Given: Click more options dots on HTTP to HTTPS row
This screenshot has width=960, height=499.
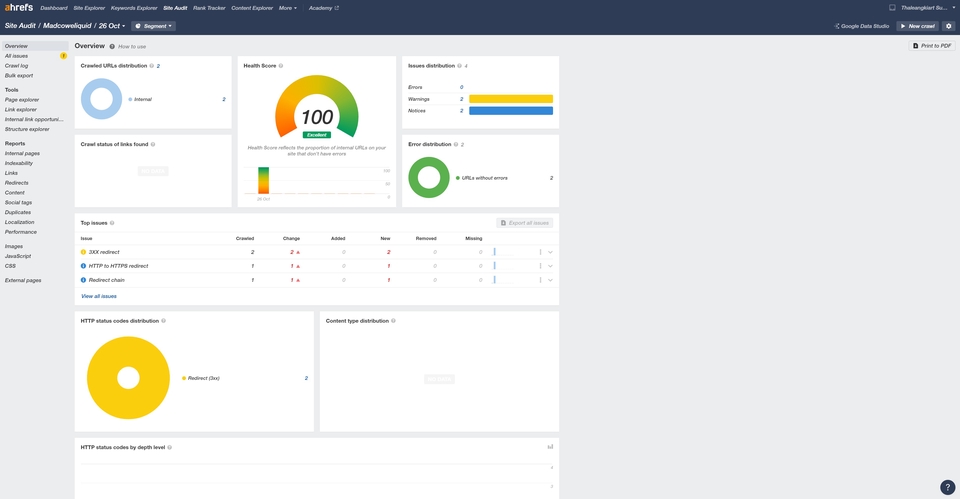Looking at the screenshot, I should click(x=540, y=266).
